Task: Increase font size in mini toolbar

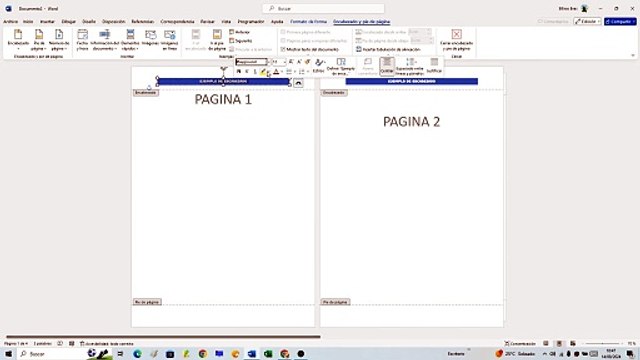Action: [291, 62]
